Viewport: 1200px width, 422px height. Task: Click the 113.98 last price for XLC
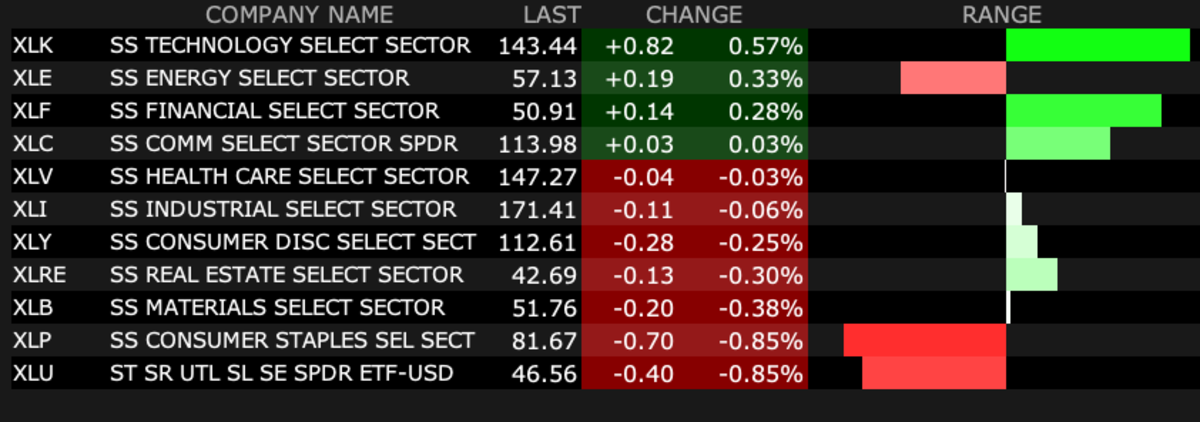tap(538, 144)
